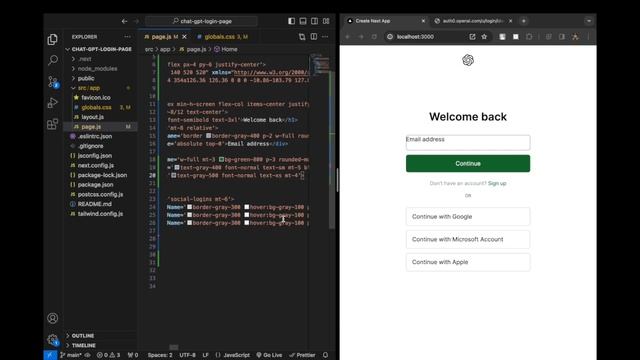Open the Explorer view in the activity bar
The image size is (640, 360).
(x=53, y=39)
